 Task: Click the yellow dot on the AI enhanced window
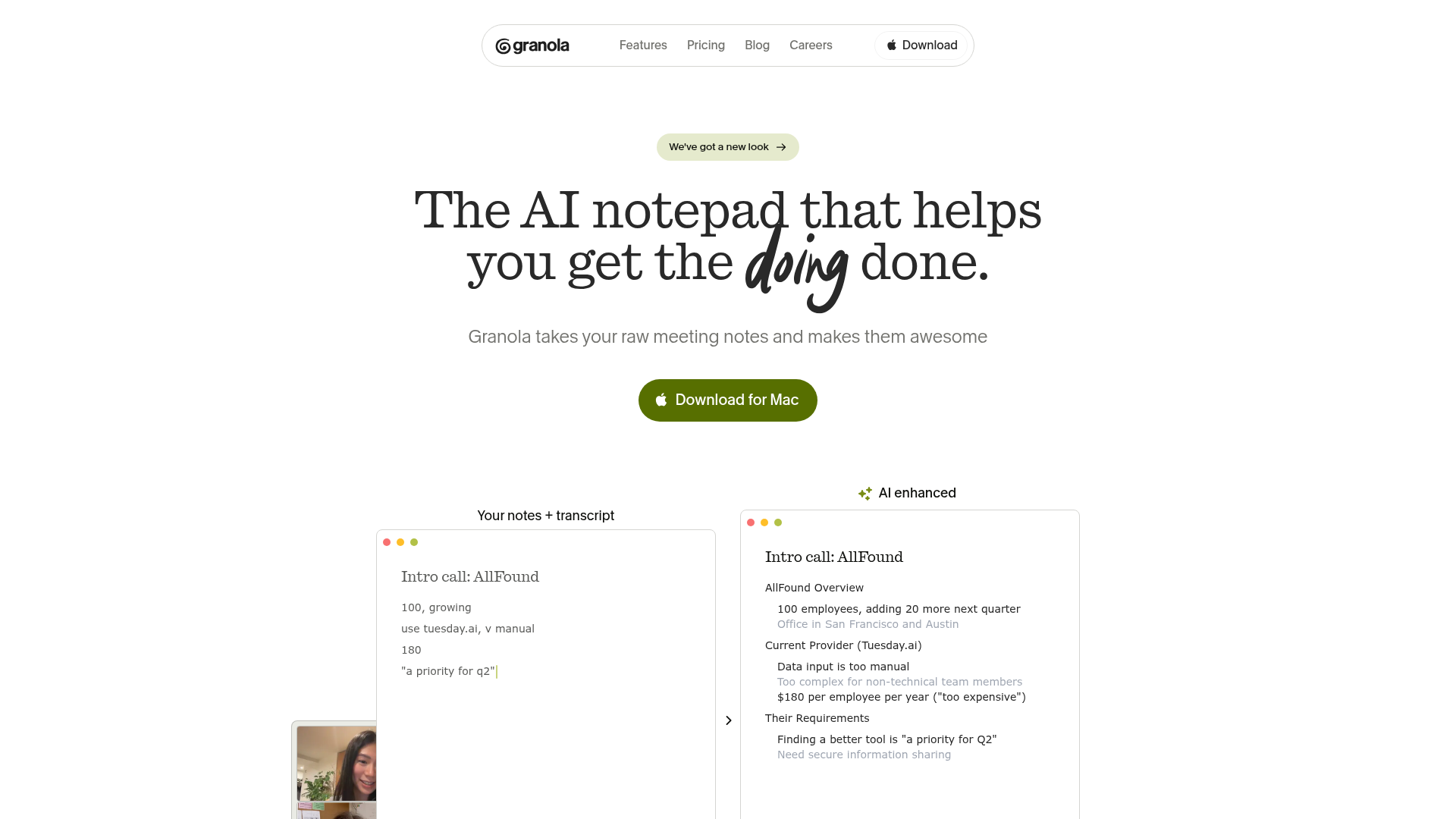[x=764, y=522]
